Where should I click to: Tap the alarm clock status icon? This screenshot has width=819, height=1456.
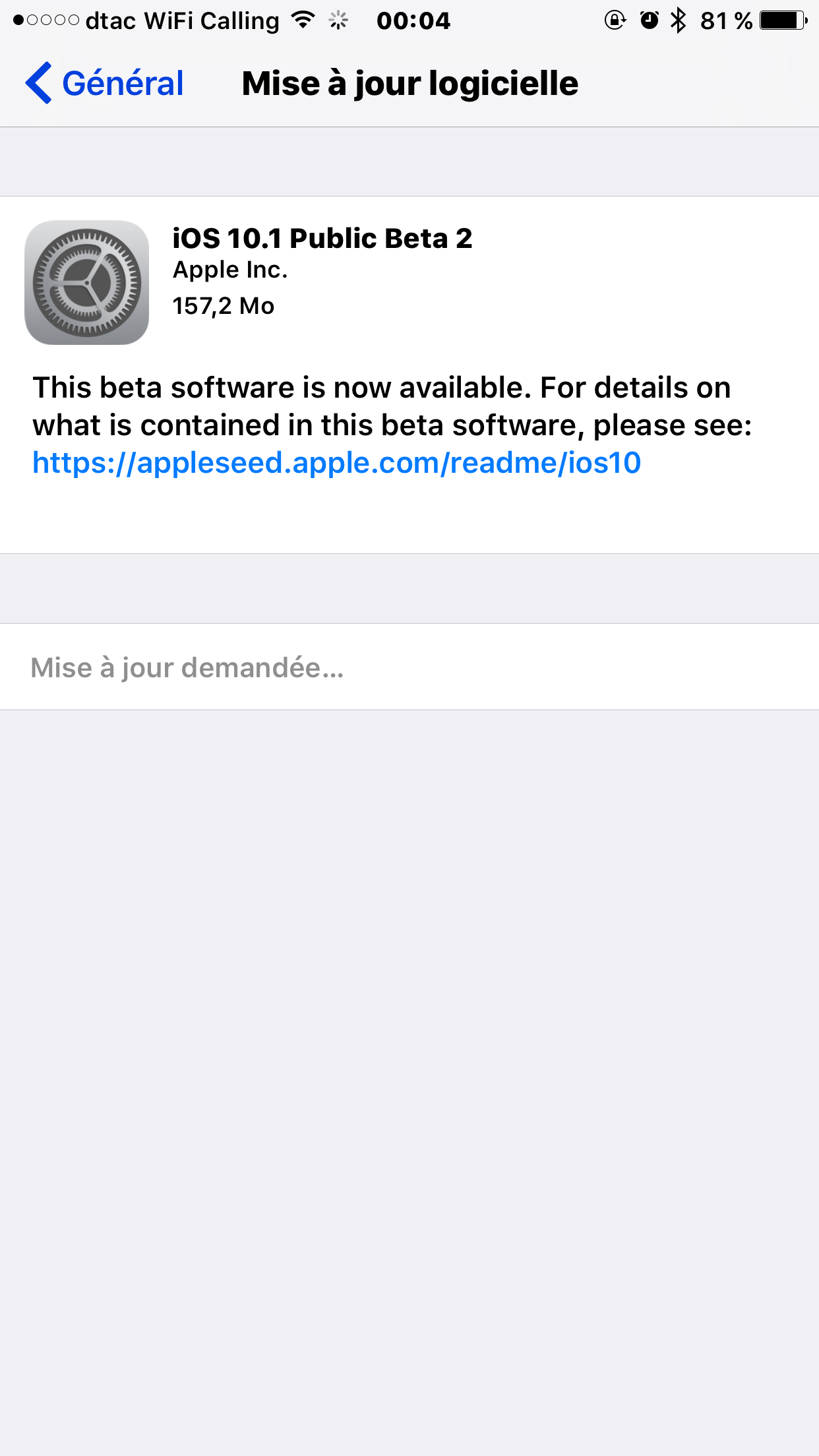coord(649,20)
